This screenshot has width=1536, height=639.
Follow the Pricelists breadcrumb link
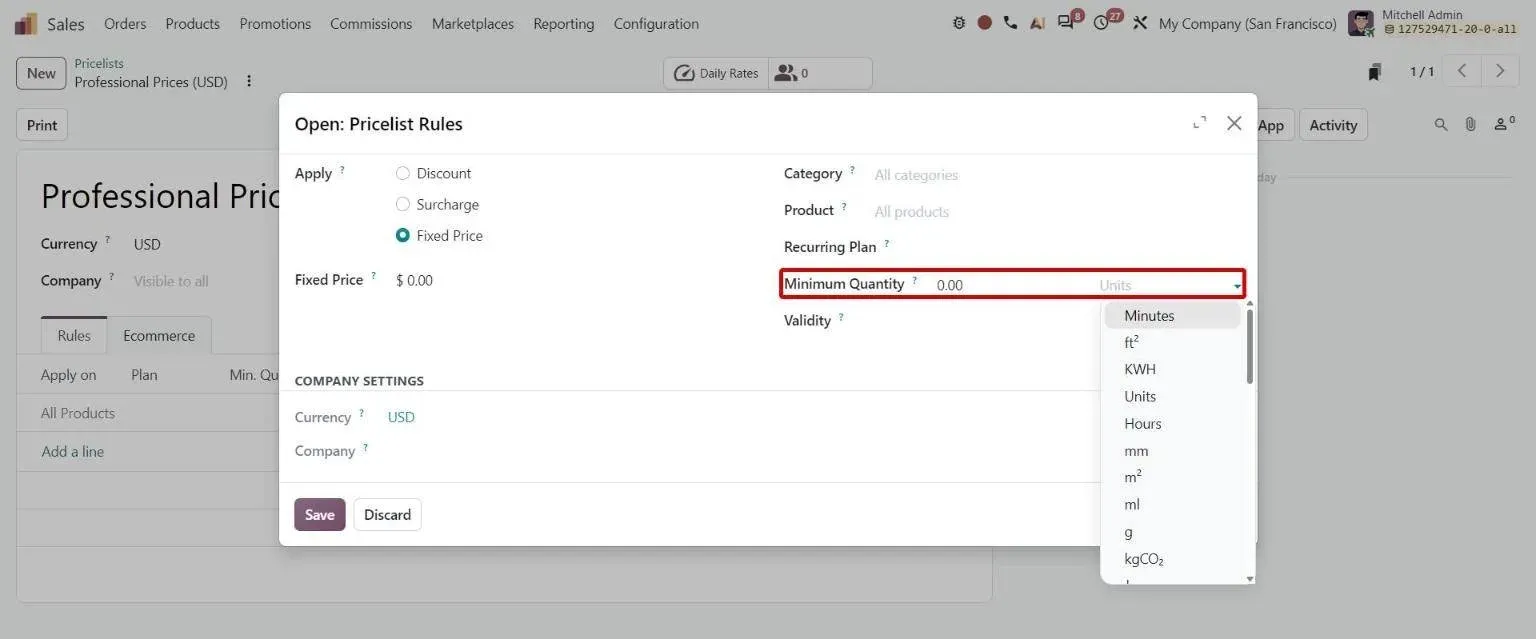99,63
